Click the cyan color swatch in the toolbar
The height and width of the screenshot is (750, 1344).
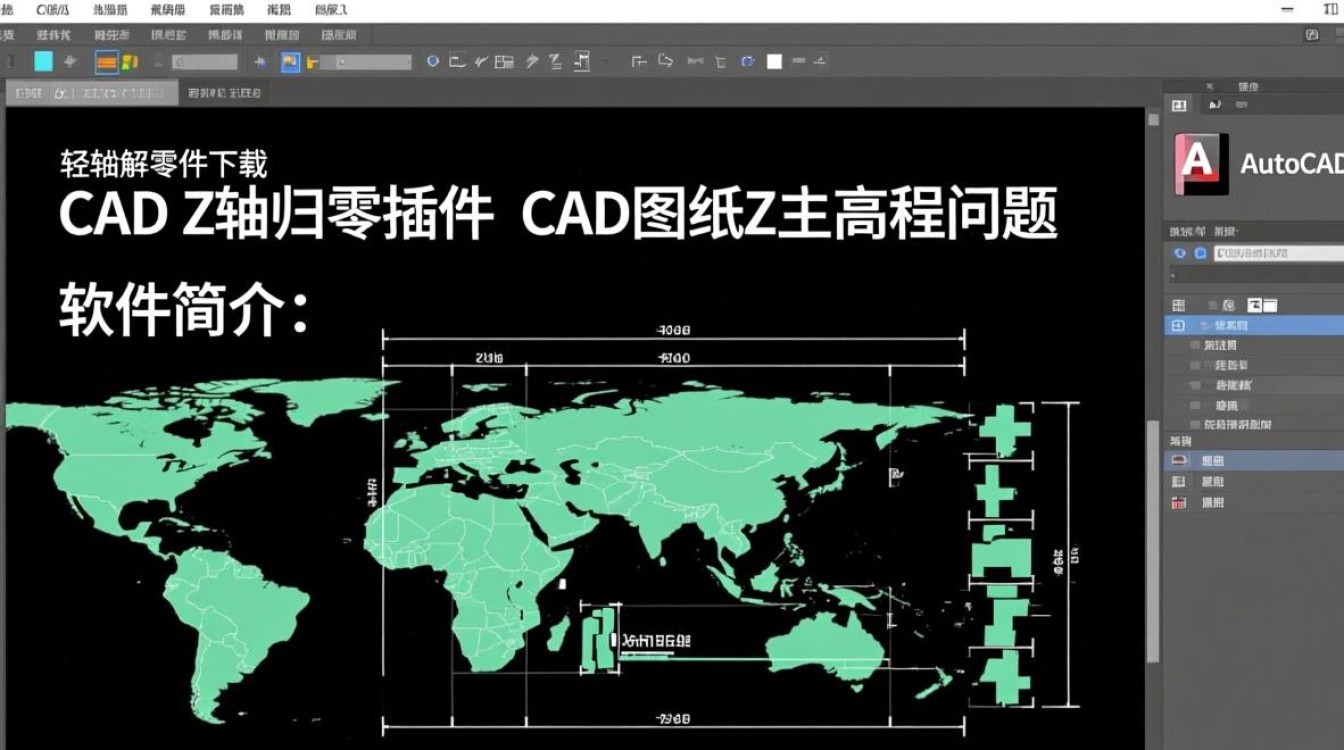point(43,60)
